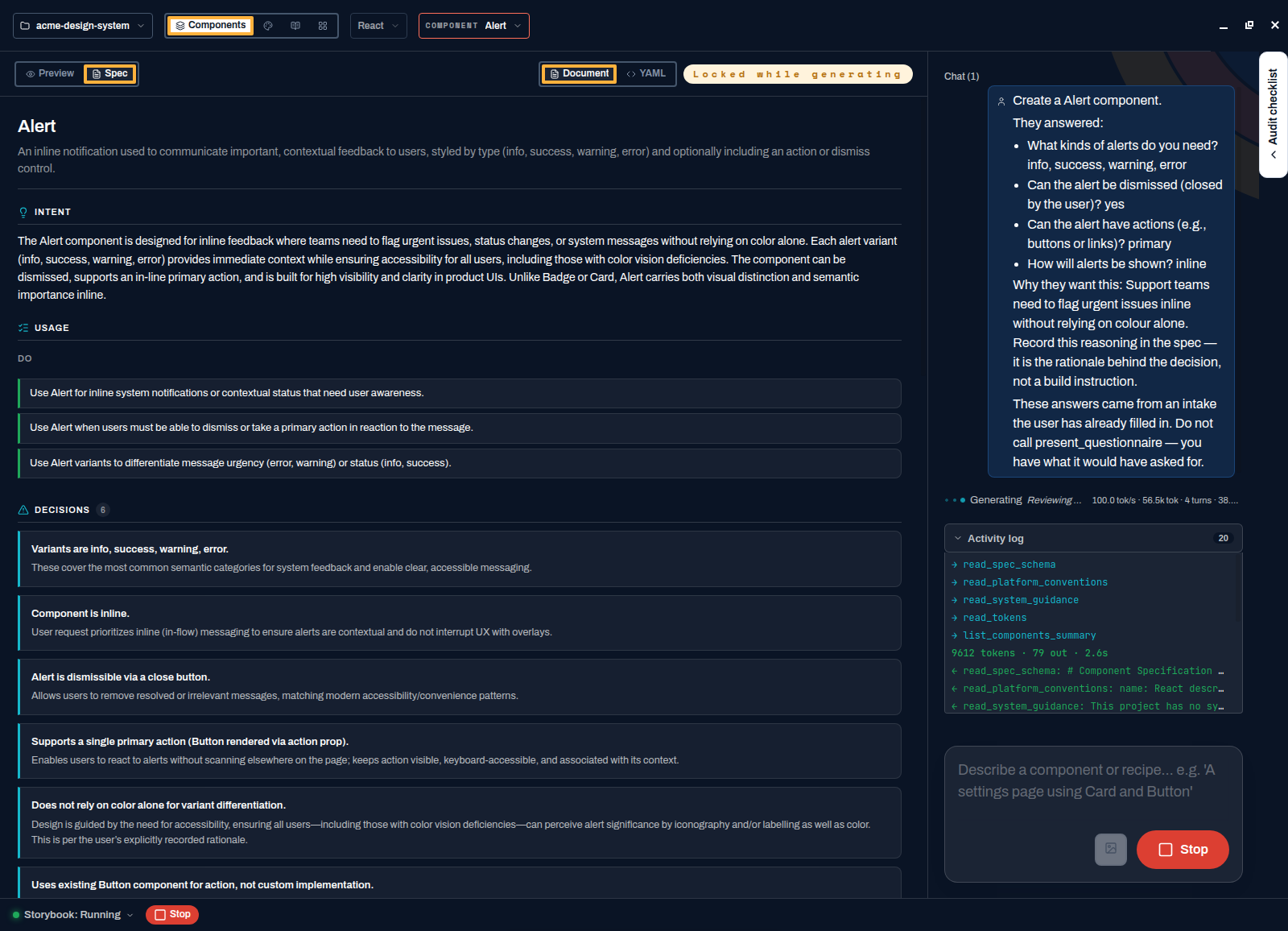Click the '9612 tokens · 79 out · 2.6s' log line
This screenshot has height=931, width=1288.
click(1030, 653)
